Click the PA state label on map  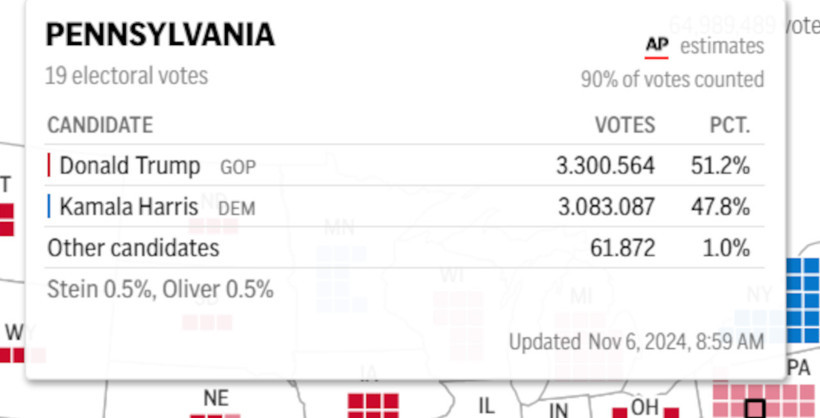click(x=798, y=368)
